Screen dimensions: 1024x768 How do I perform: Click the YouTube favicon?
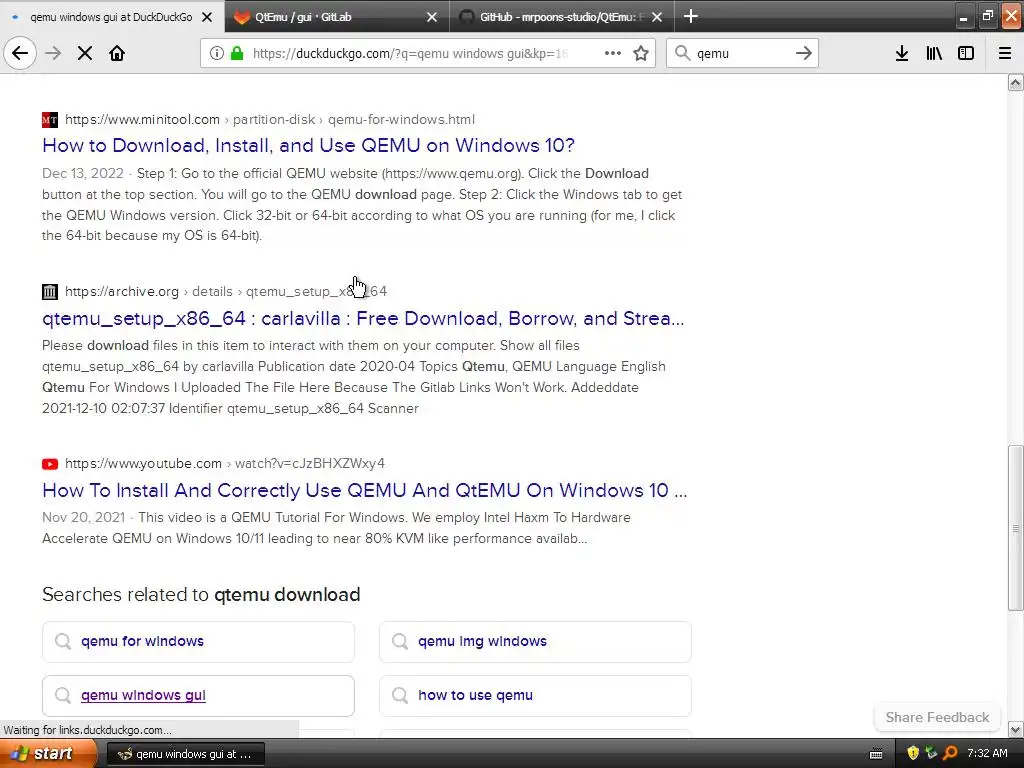[50, 464]
